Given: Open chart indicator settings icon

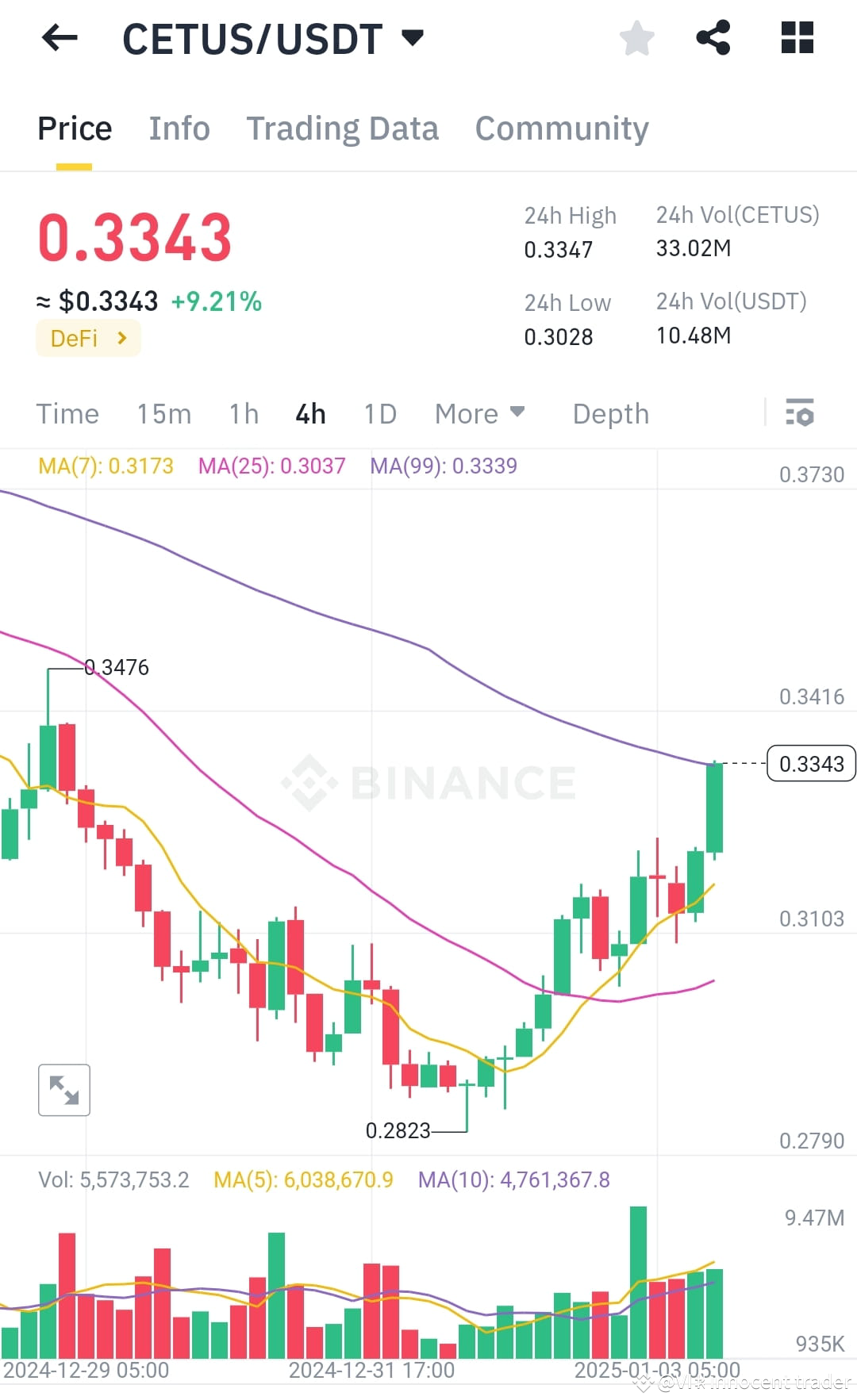Looking at the screenshot, I should [801, 413].
